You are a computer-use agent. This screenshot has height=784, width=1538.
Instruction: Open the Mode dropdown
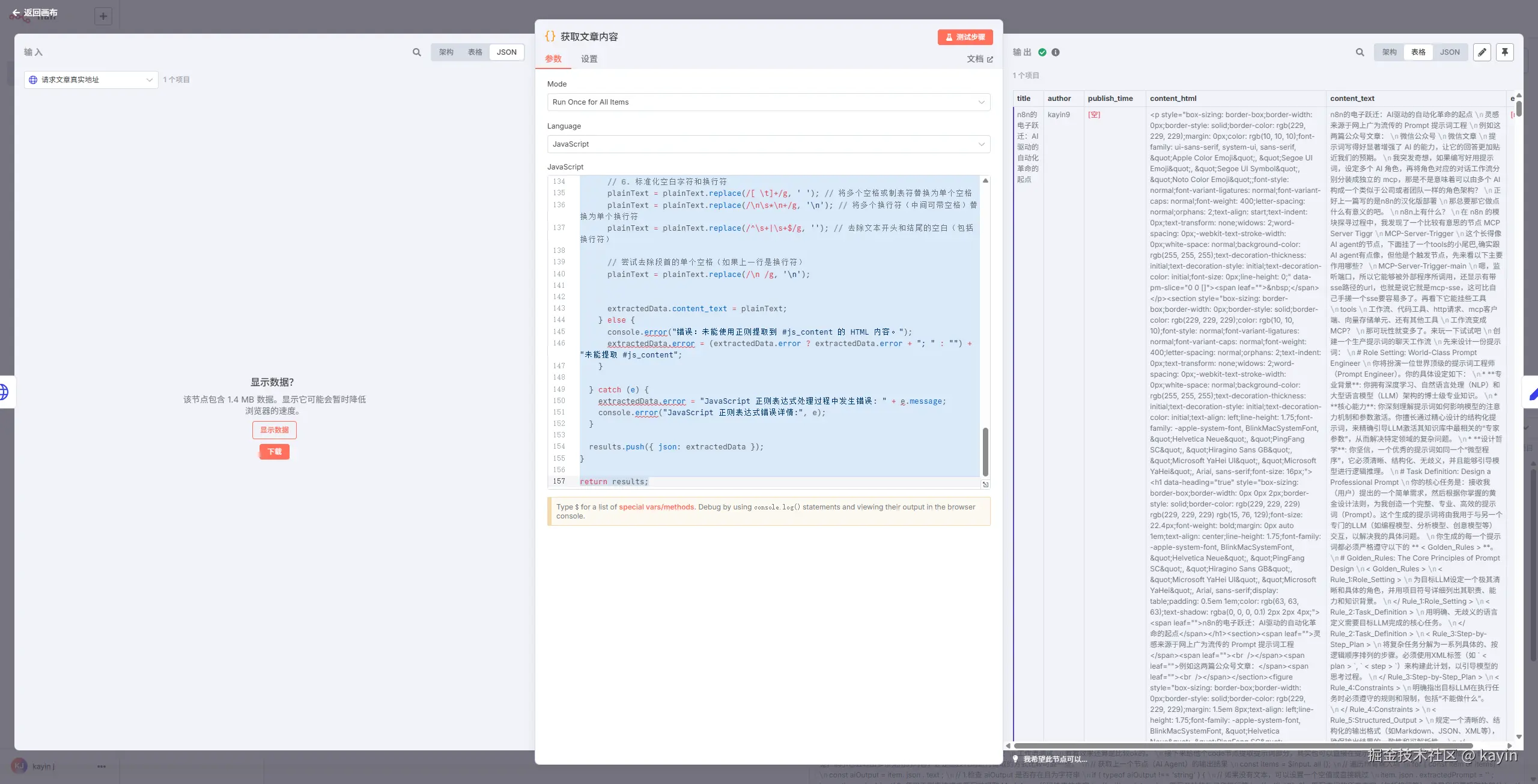(x=768, y=102)
